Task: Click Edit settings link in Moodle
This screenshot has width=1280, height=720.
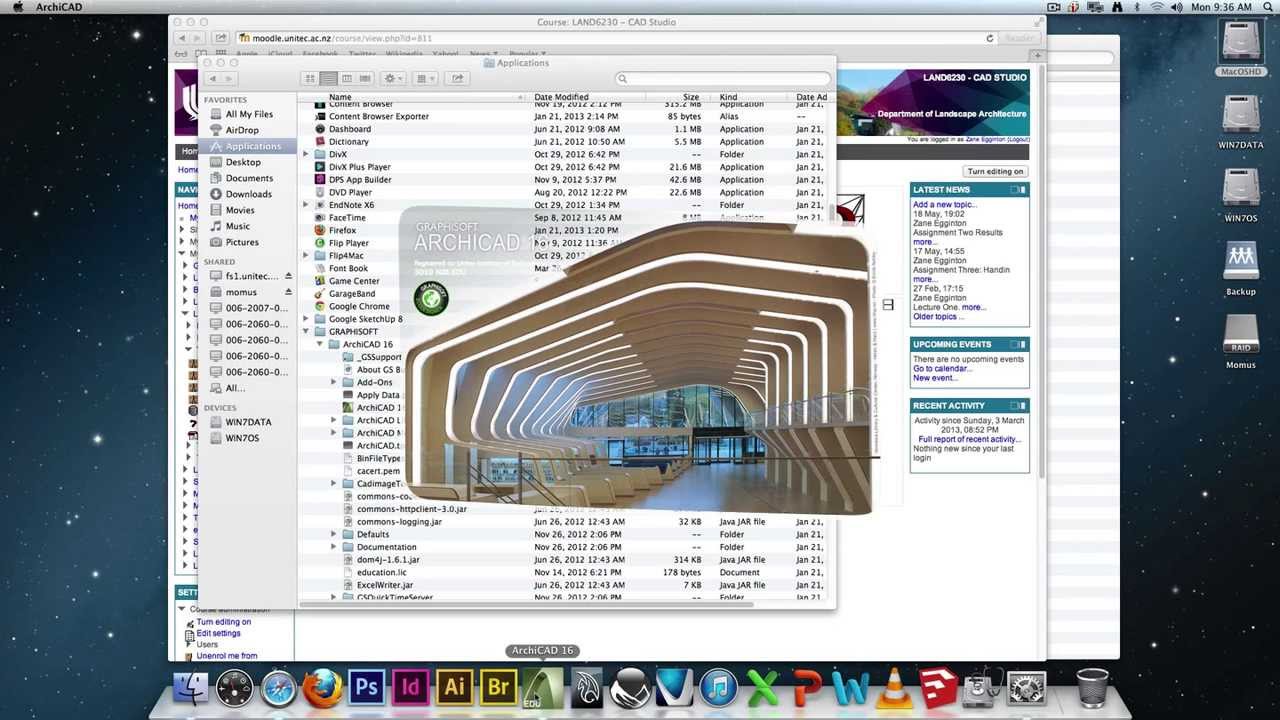Action: tap(218, 633)
